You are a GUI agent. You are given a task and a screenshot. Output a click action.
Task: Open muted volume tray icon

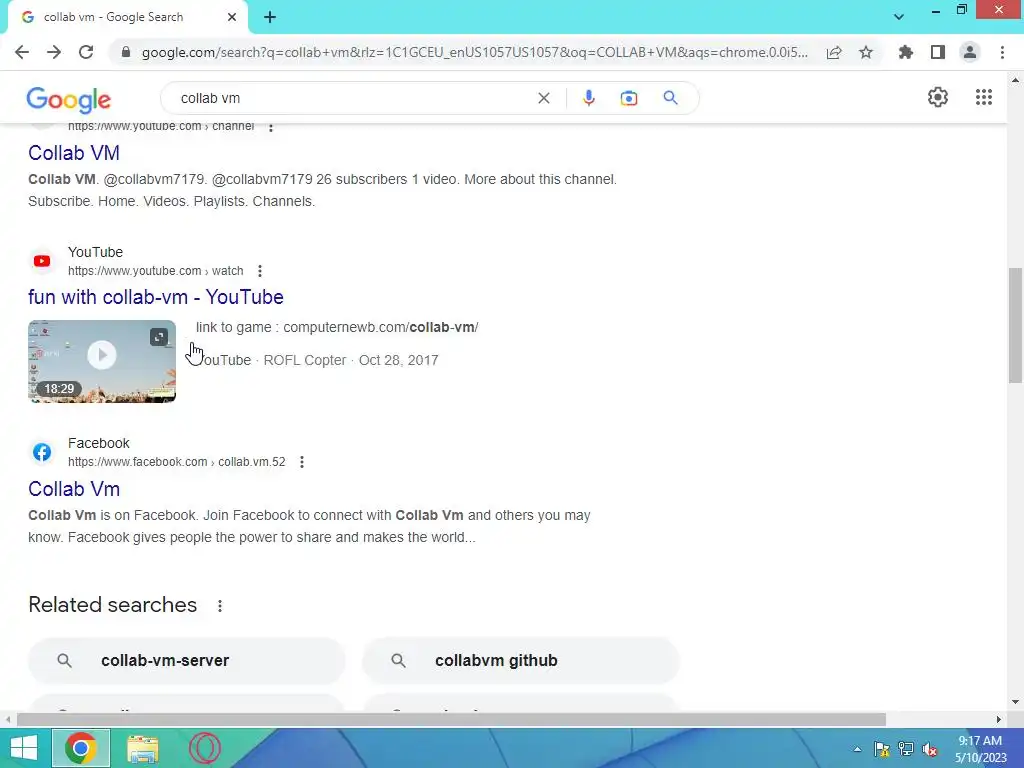point(930,749)
